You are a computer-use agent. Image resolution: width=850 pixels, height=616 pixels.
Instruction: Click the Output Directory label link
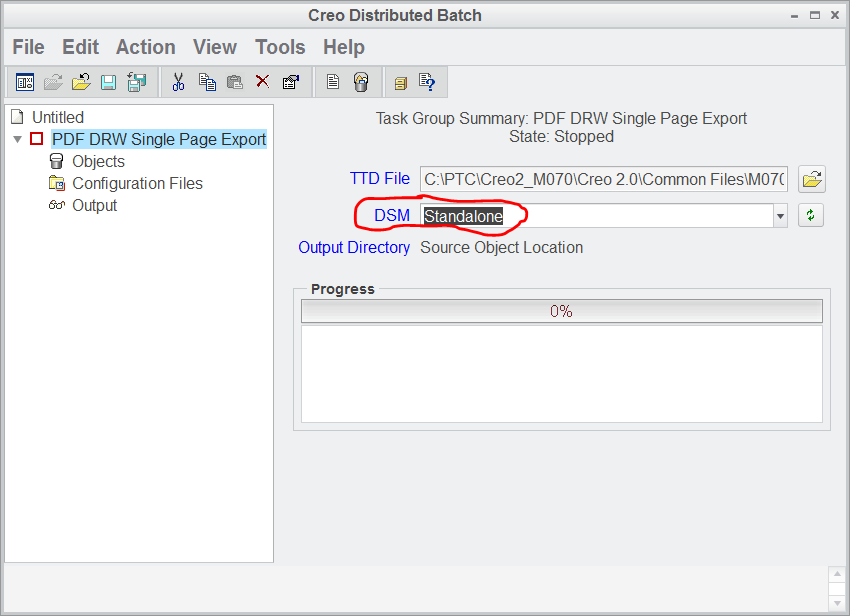[x=354, y=247]
